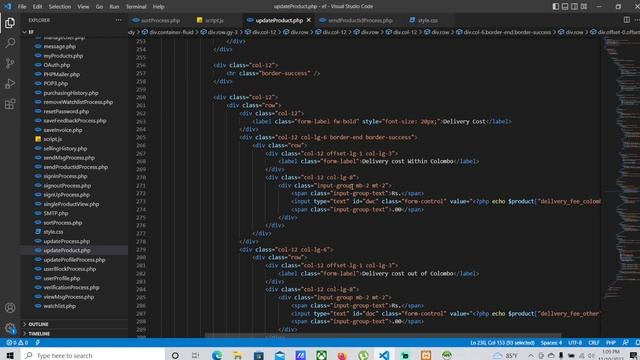Viewport: 640px width, 360px height.
Task: Open the Manage gear icon
Action: pos(10,328)
